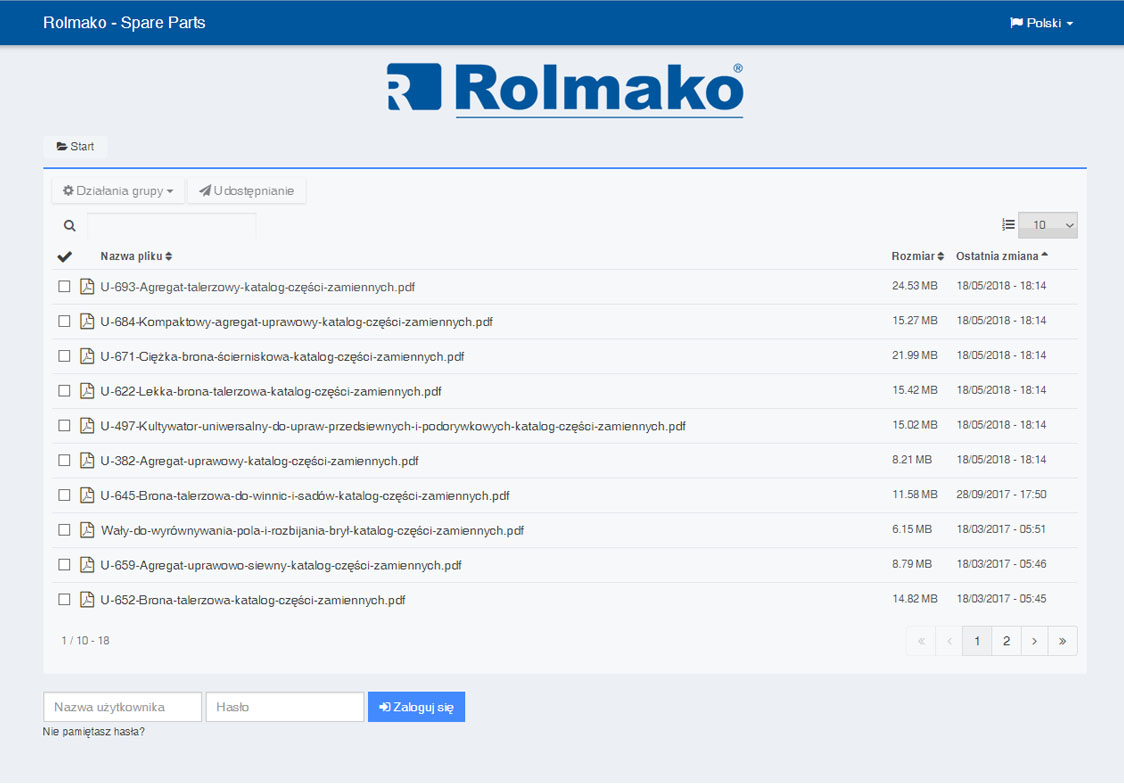
Task: Click size value 6.15 MB
Action: (912, 529)
